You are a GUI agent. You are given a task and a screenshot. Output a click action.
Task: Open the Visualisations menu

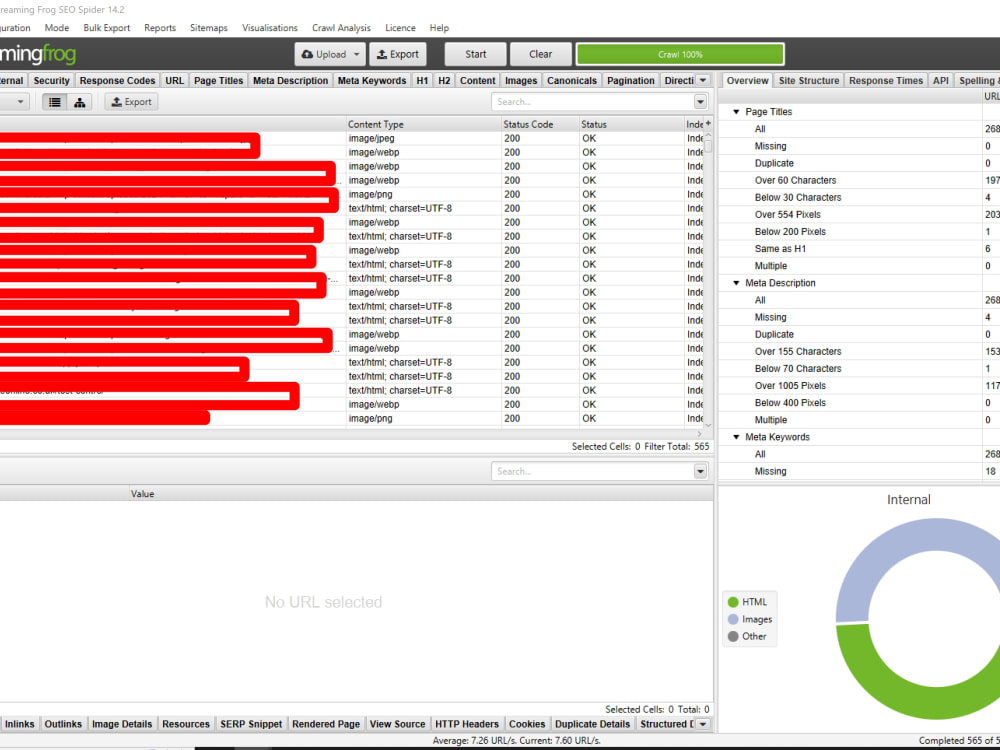270,28
